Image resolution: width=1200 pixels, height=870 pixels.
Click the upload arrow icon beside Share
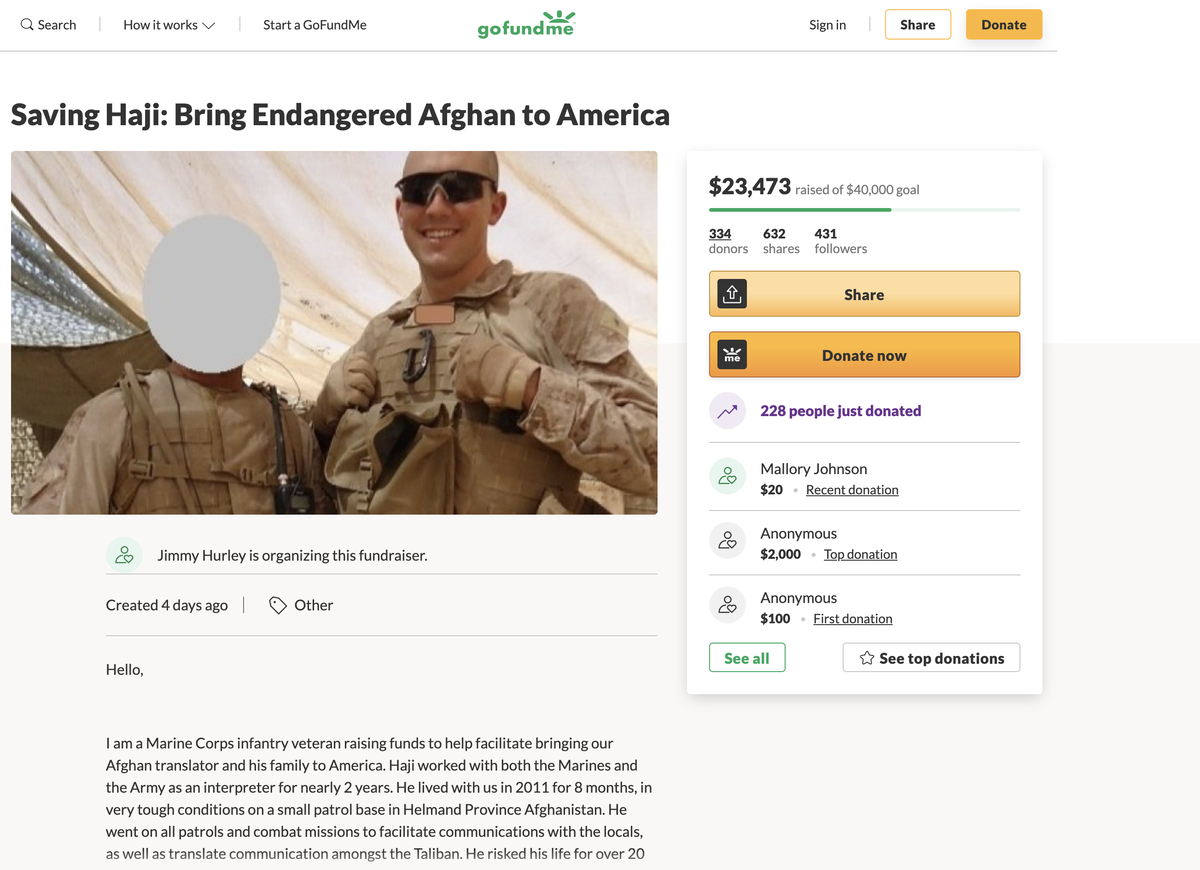(x=732, y=294)
